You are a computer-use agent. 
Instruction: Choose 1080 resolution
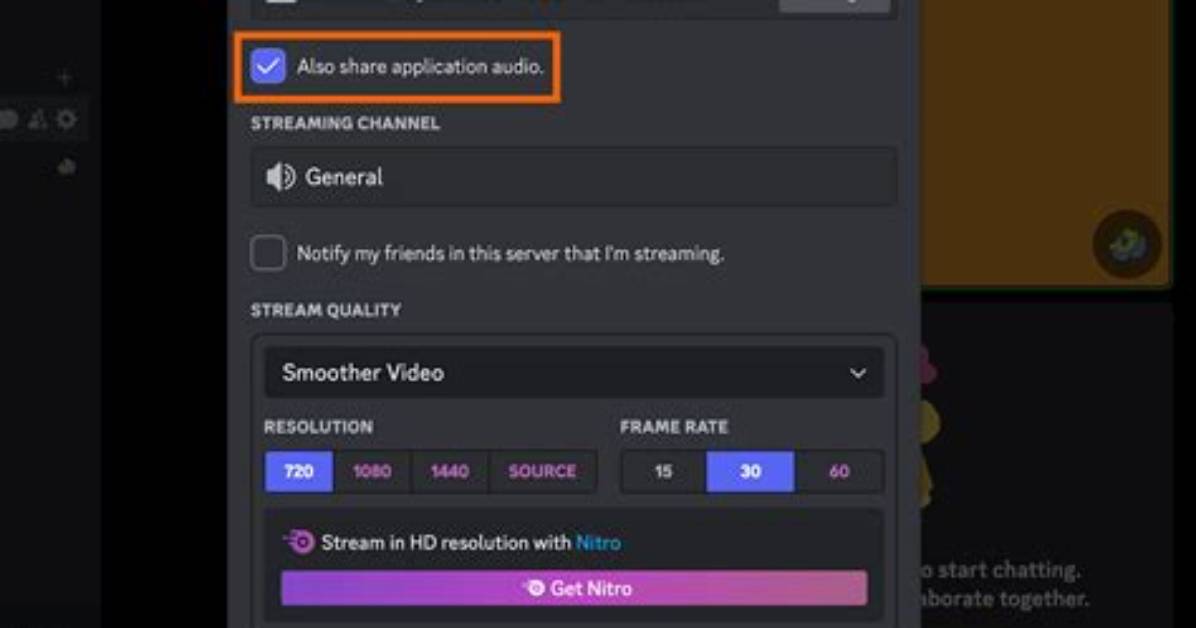click(372, 472)
